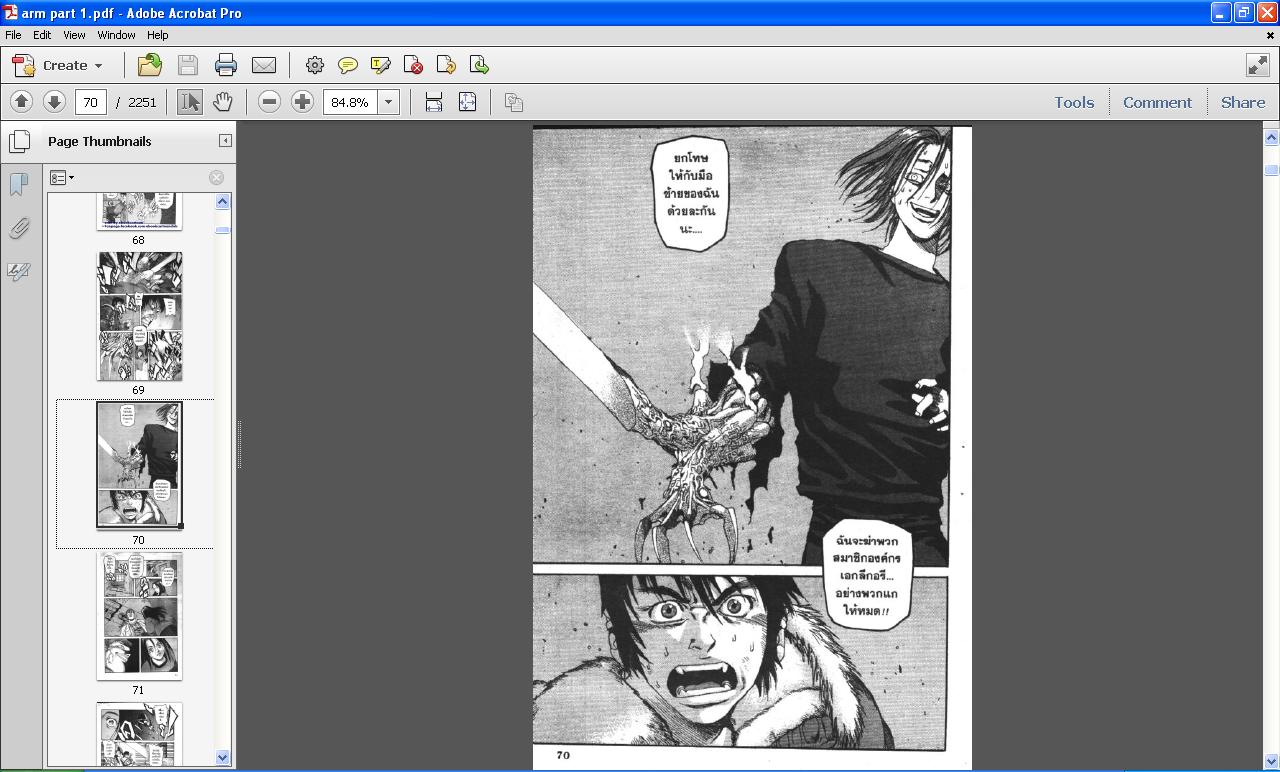Click the zoom percentage field
This screenshot has width=1280, height=772.
tap(349, 102)
